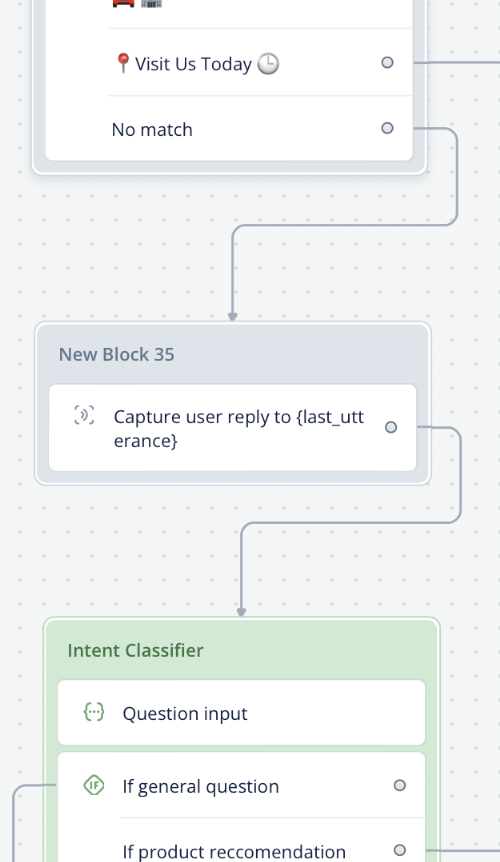500x862 pixels.
Task: Click the IF condition icon beside general question
Action: coord(94,785)
